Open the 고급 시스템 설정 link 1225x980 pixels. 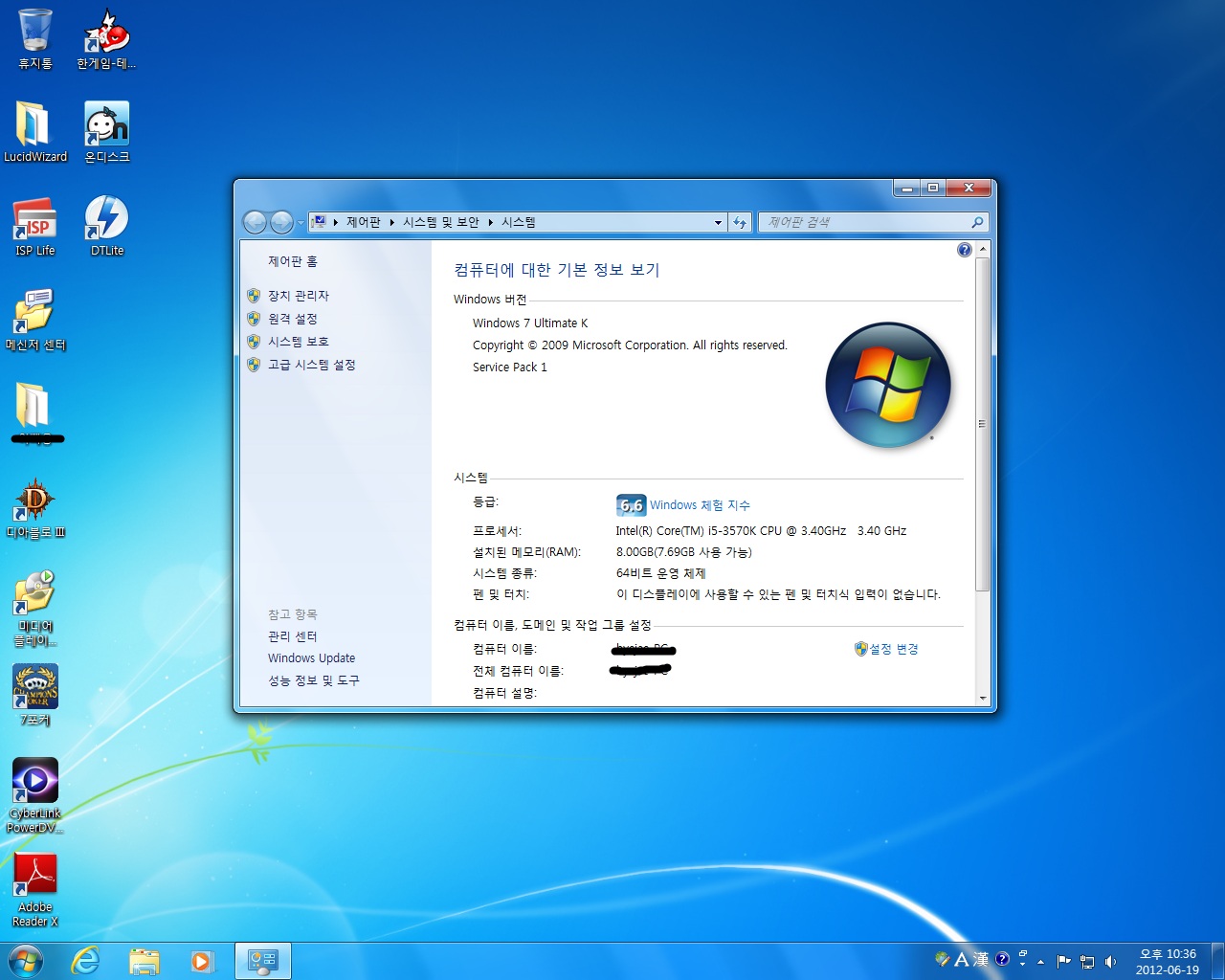[x=312, y=365]
